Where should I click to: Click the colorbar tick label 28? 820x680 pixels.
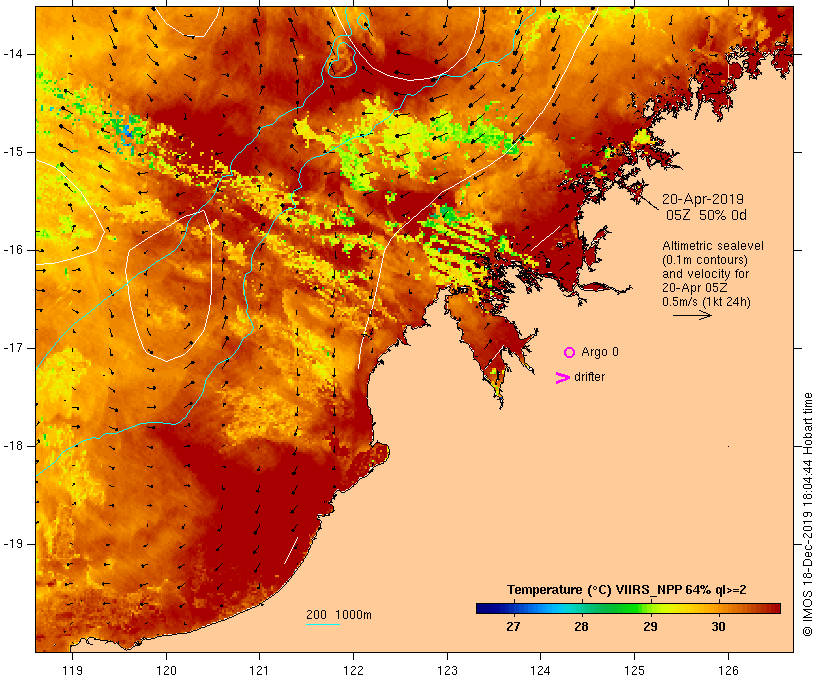tap(582, 627)
